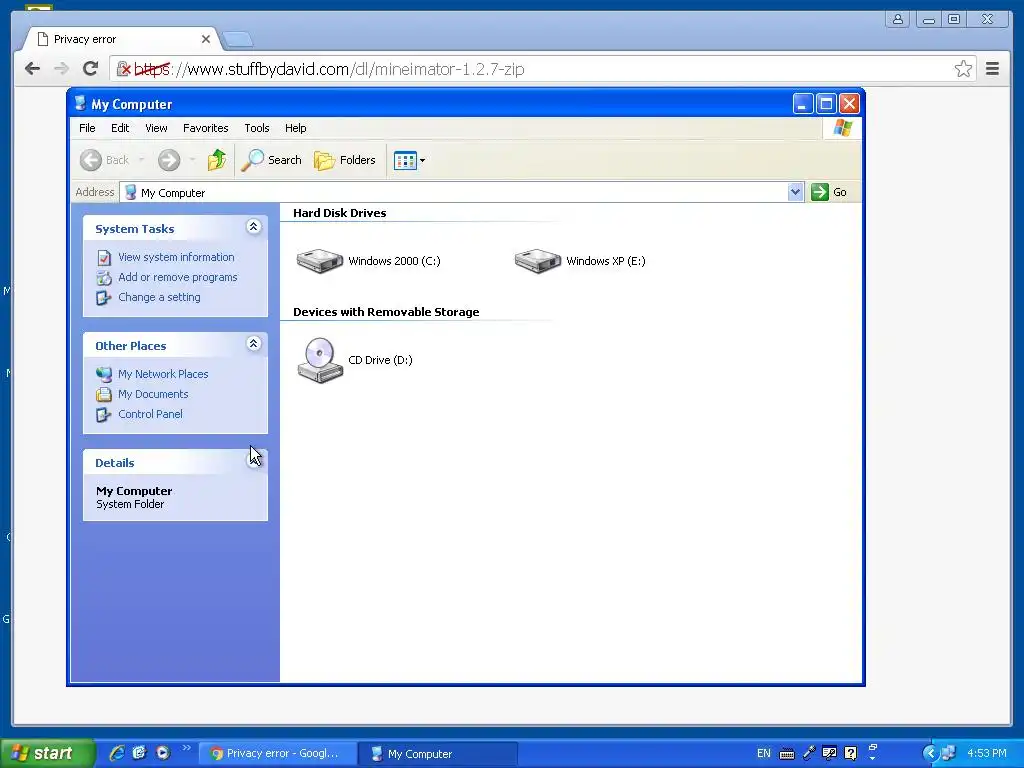This screenshot has width=1024, height=768.
Task: Switch to My Computer taskbar button
Action: [438, 754]
